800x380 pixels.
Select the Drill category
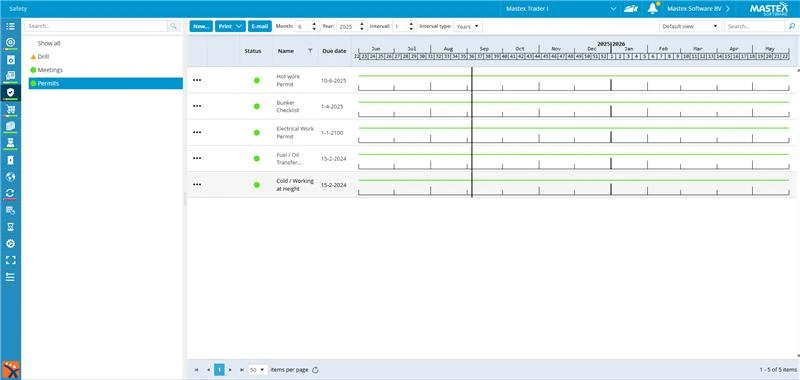(x=43, y=57)
